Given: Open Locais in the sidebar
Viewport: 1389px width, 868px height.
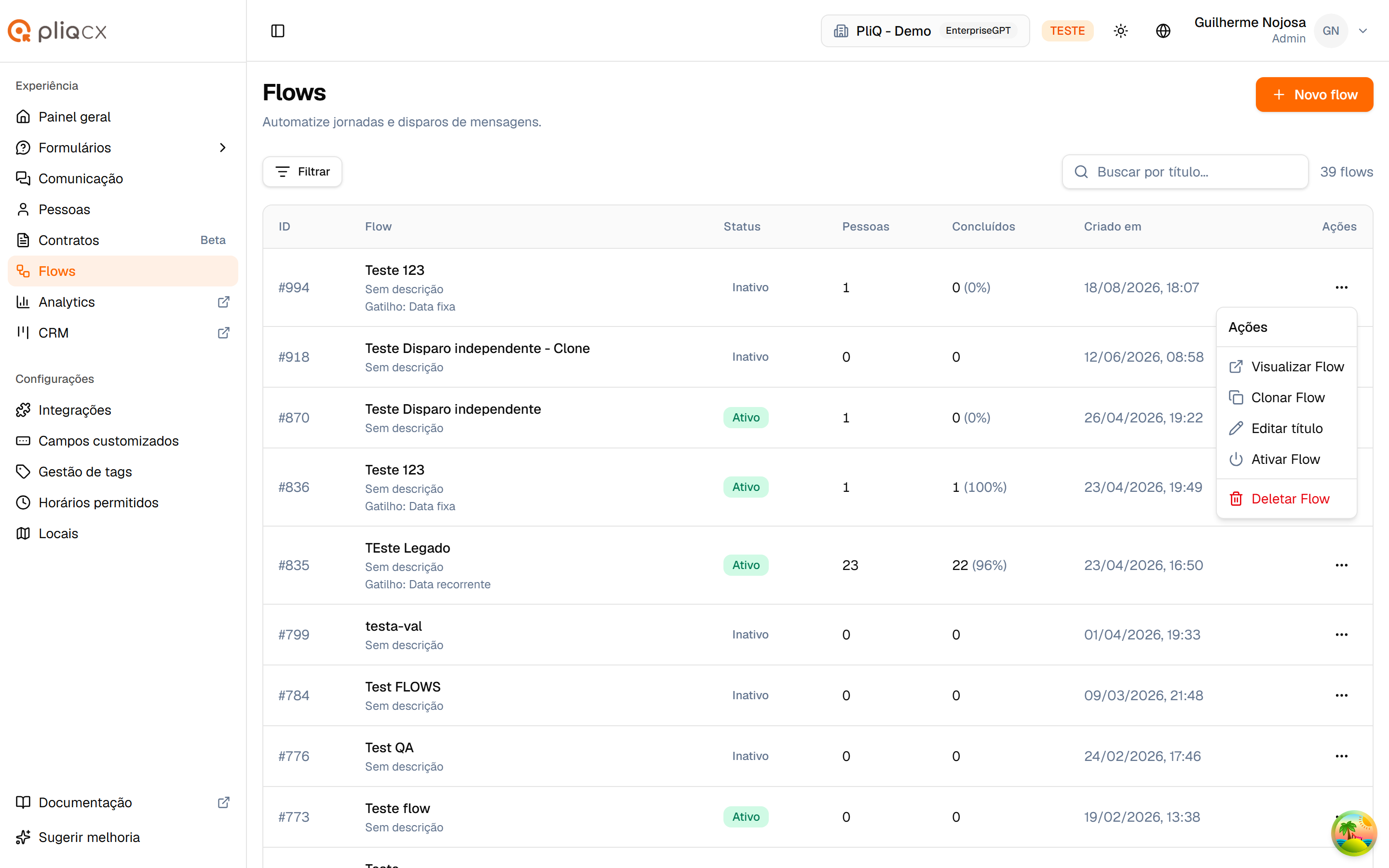Looking at the screenshot, I should tap(123, 533).
